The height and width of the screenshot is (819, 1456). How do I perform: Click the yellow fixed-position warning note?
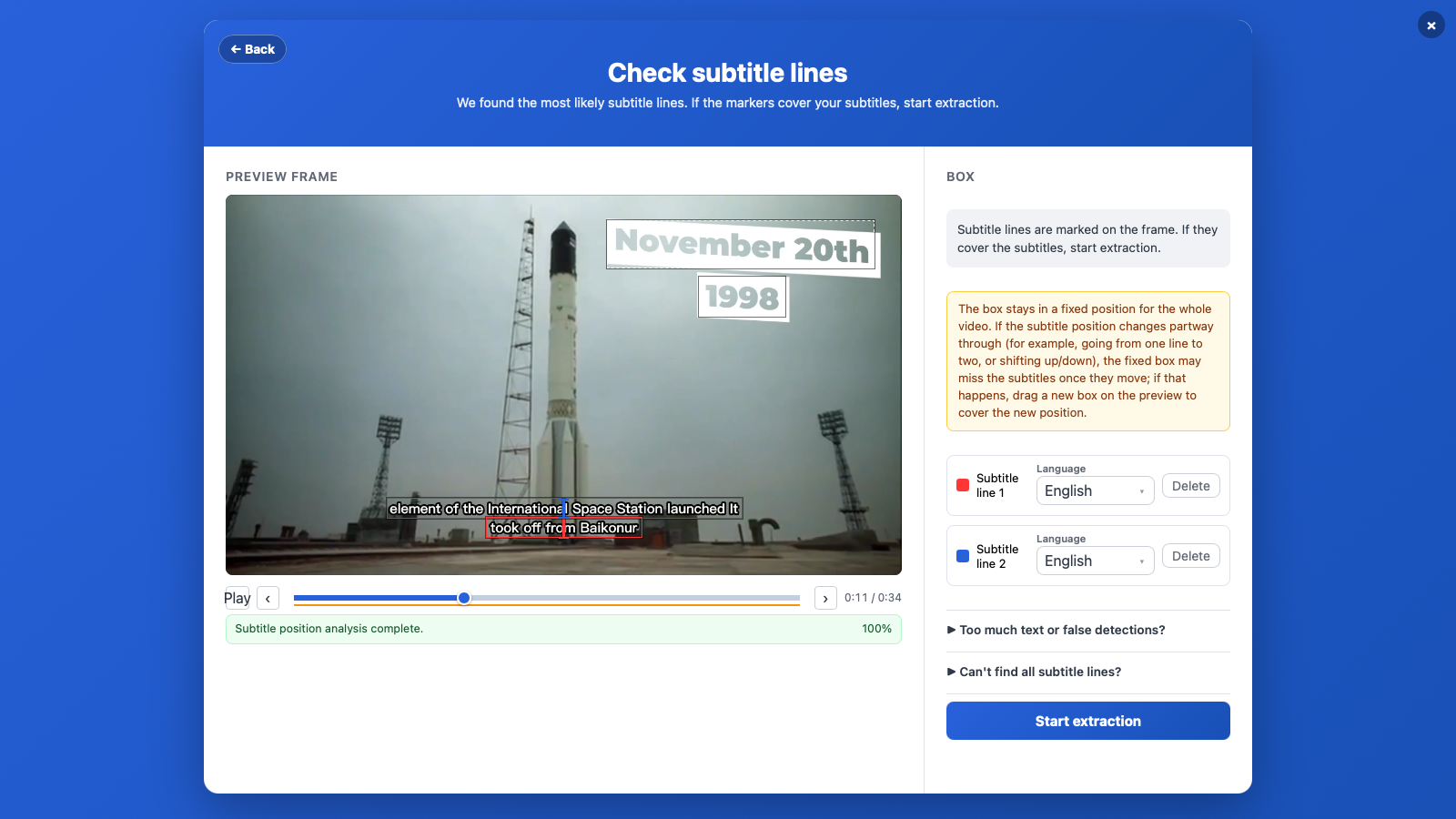point(1088,361)
